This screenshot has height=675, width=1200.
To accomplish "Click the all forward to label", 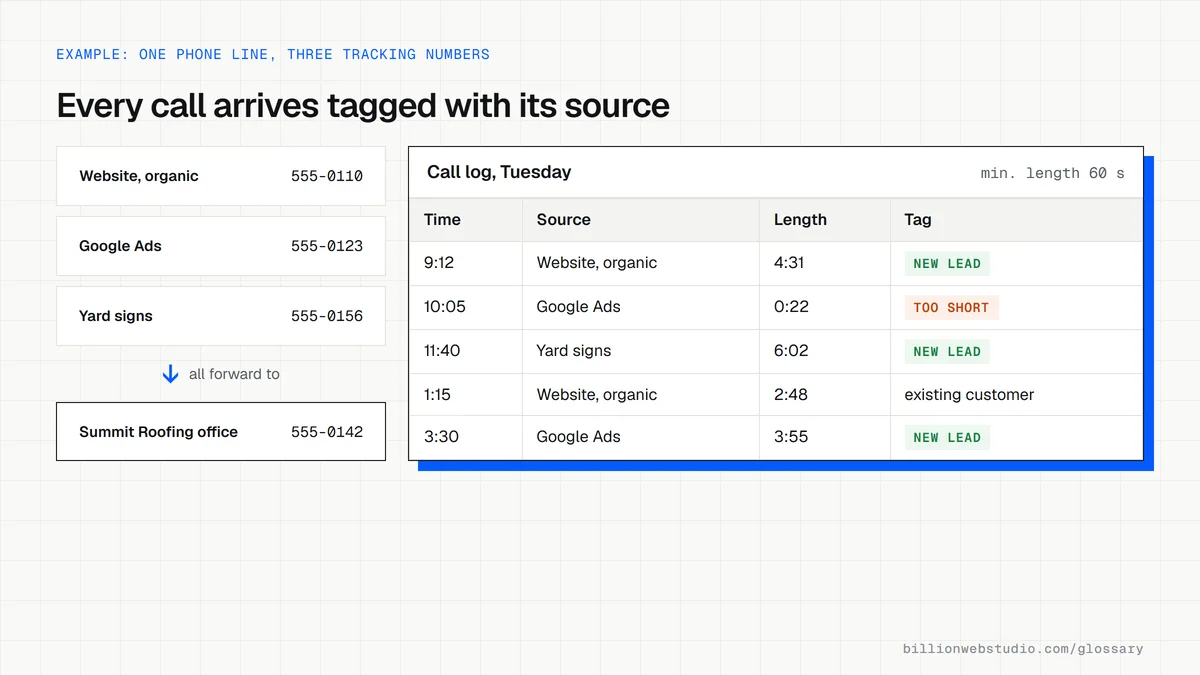I will pos(234,374).
